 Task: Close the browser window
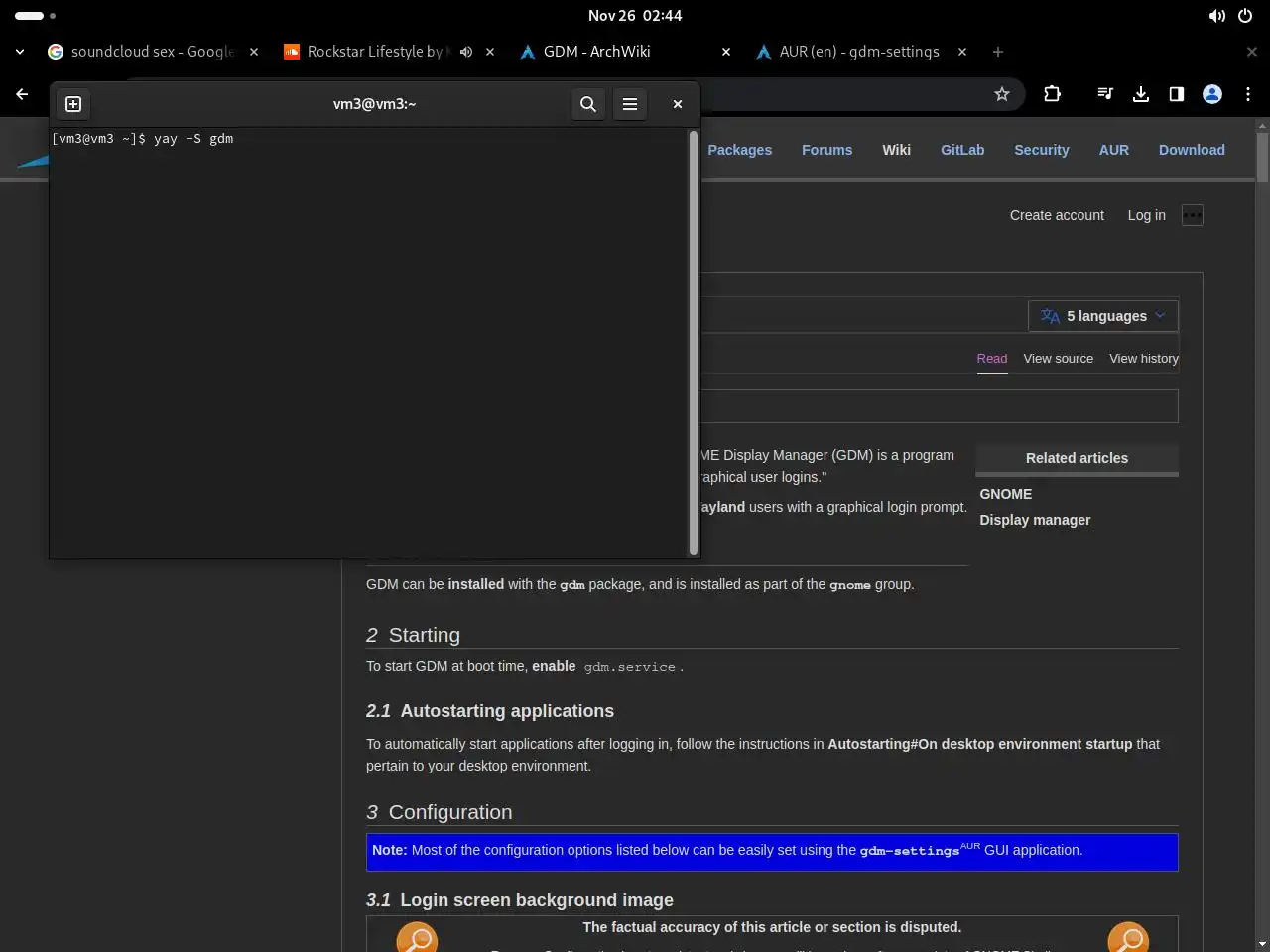(1252, 52)
